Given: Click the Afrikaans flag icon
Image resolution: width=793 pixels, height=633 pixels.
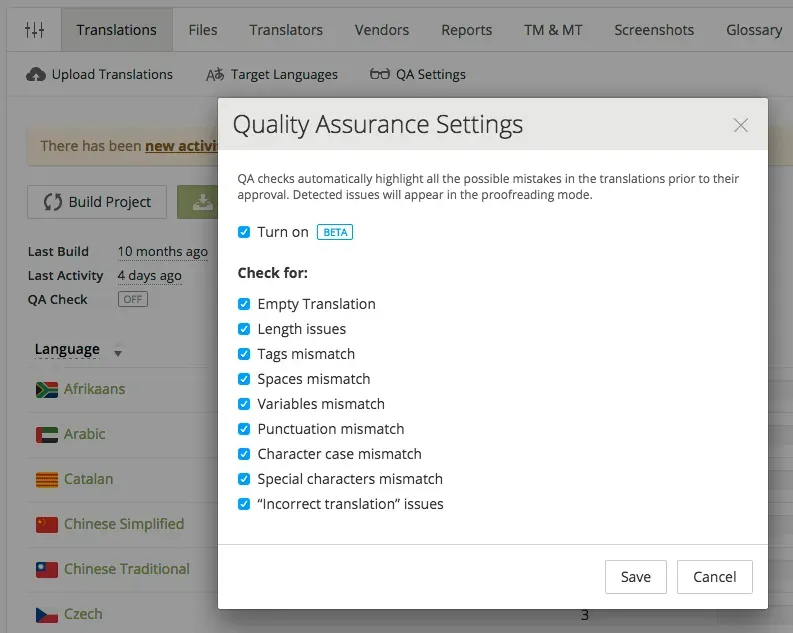Looking at the screenshot, I should [x=46, y=389].
